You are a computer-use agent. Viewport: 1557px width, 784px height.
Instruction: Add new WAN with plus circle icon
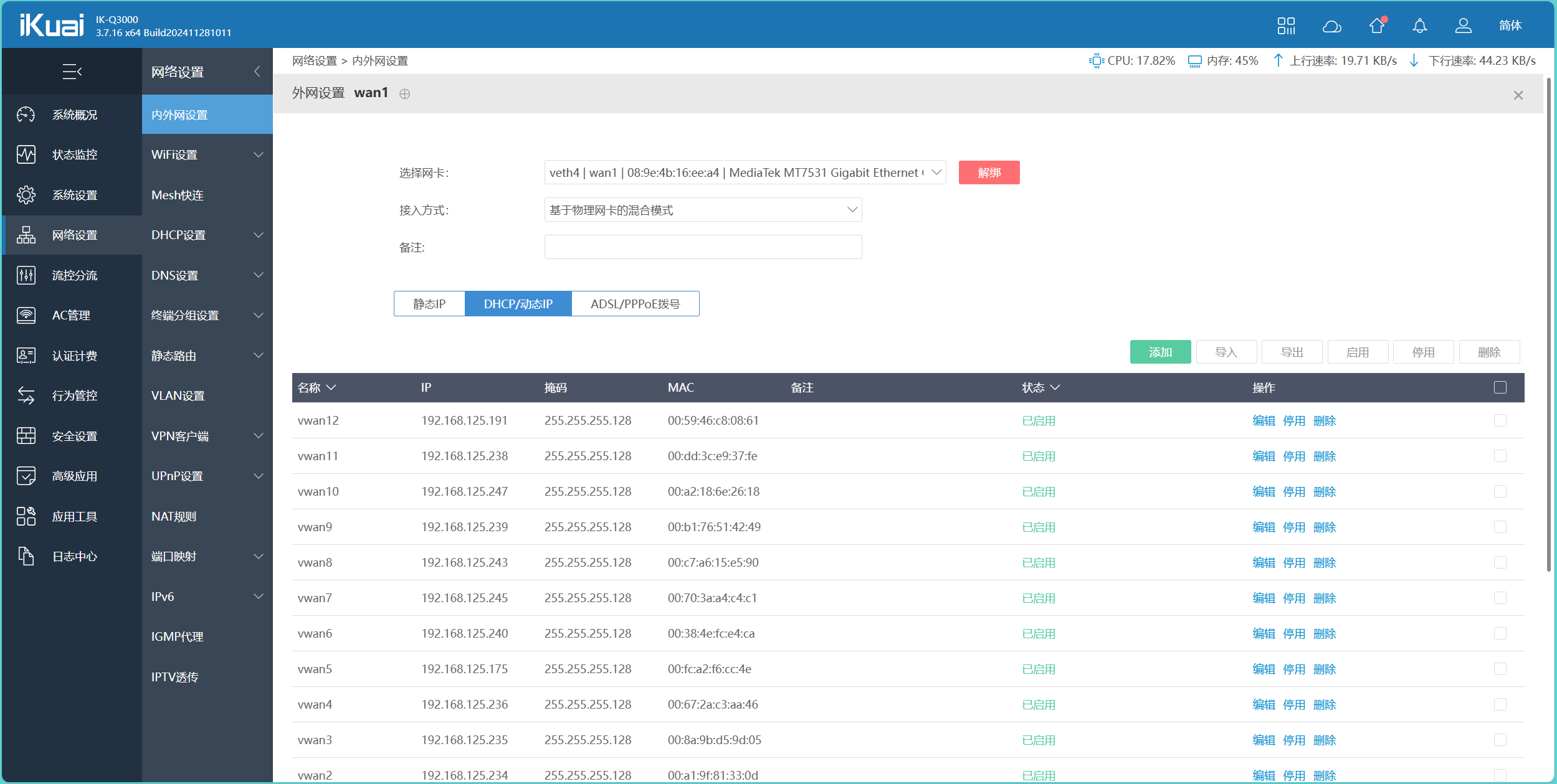tap(405, 94)
